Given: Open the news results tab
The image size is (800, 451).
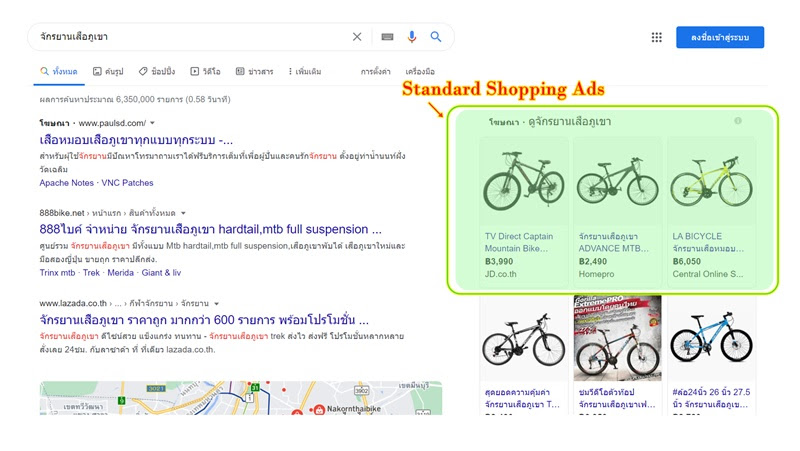Looking at the screenshot, I should click(x=254, y=72).
